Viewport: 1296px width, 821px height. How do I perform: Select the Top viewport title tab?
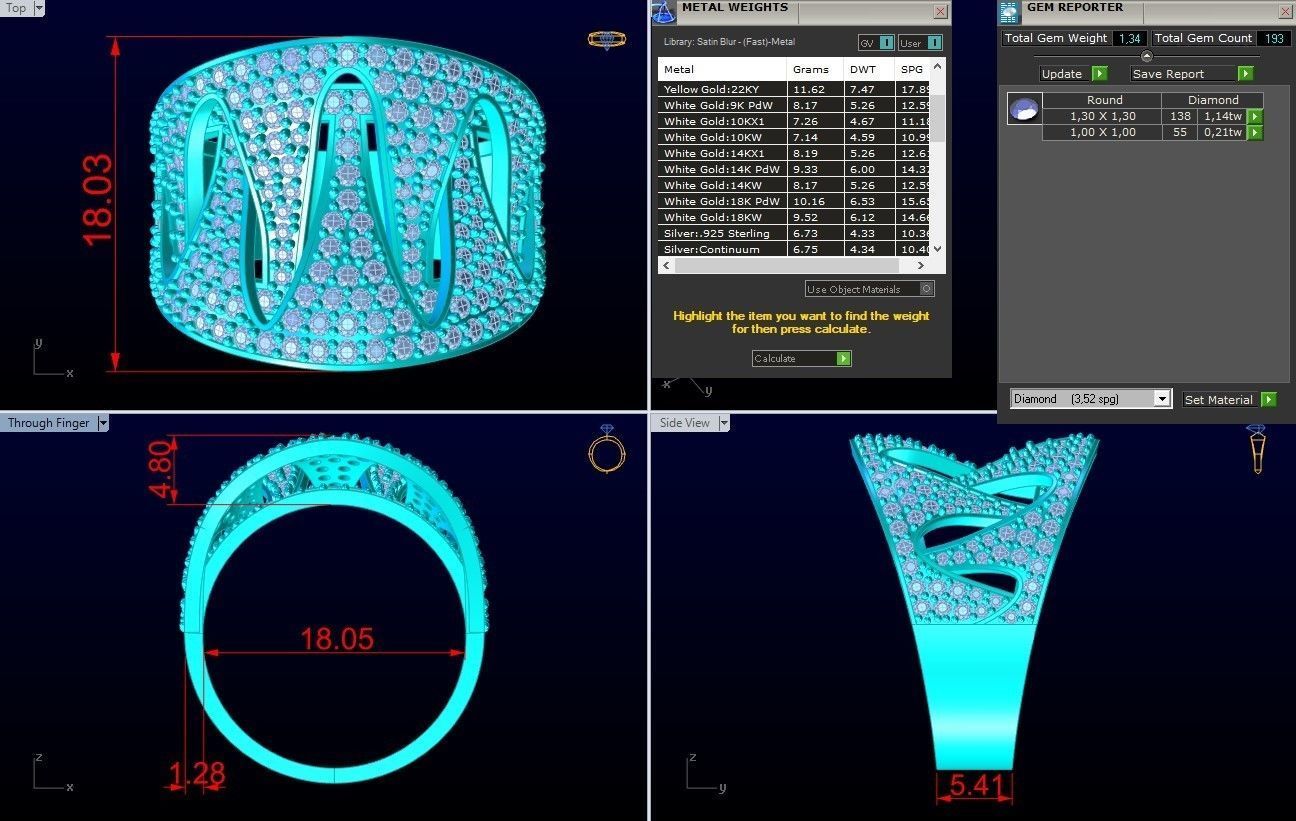pyautogui.click(x=16, y=8)
